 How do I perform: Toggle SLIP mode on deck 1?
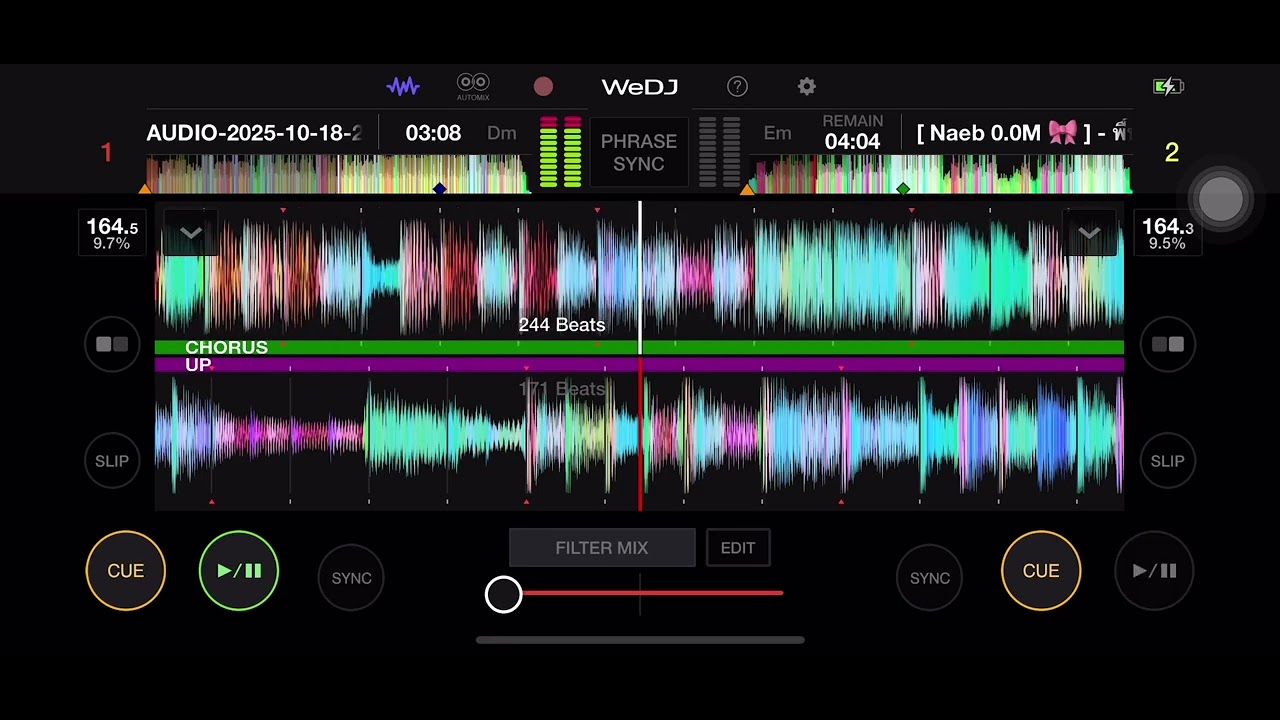pos(112,461)
